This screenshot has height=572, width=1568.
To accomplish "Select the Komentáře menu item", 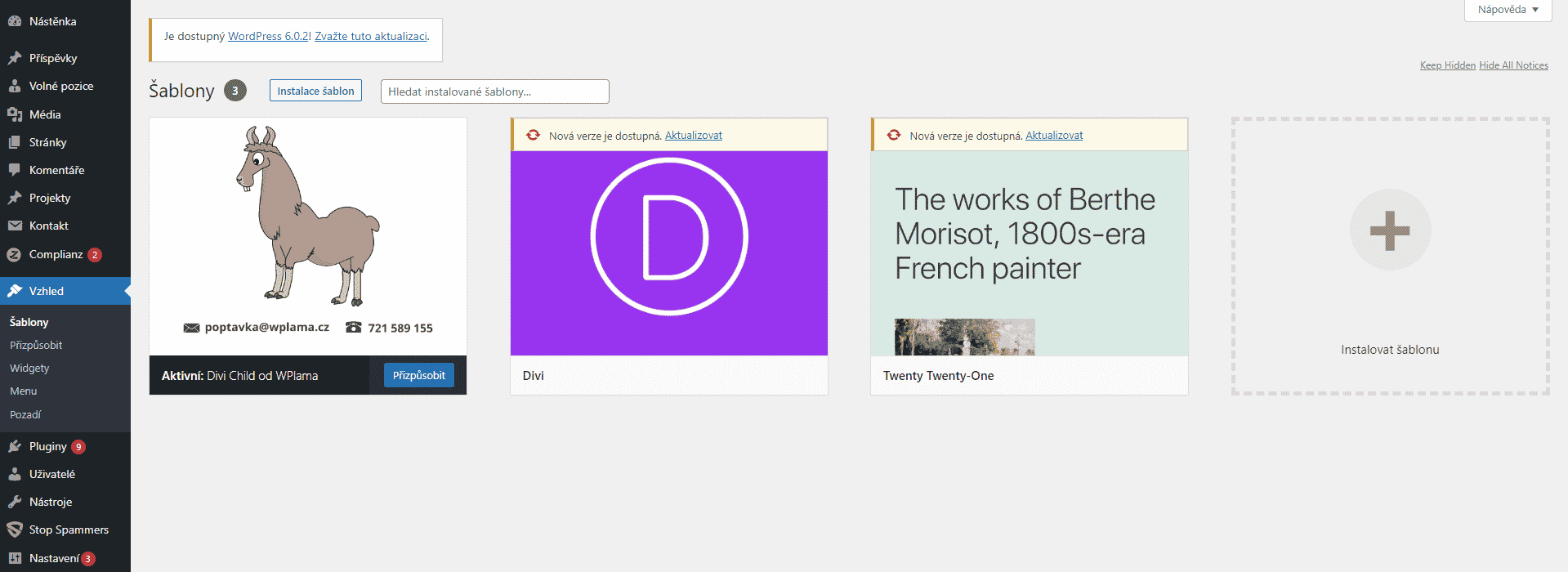I will (x=65, y=170).
